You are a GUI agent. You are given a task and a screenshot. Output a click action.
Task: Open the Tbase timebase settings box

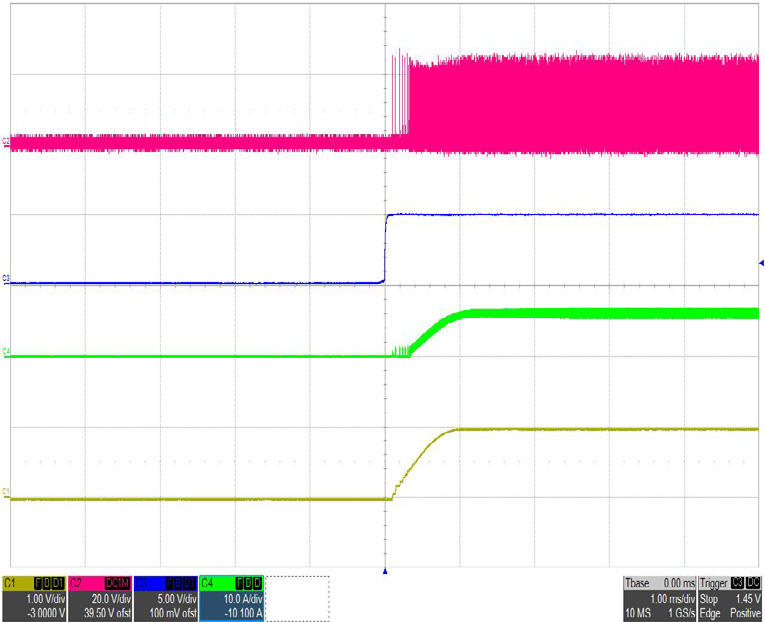click(x=658, y=597)
